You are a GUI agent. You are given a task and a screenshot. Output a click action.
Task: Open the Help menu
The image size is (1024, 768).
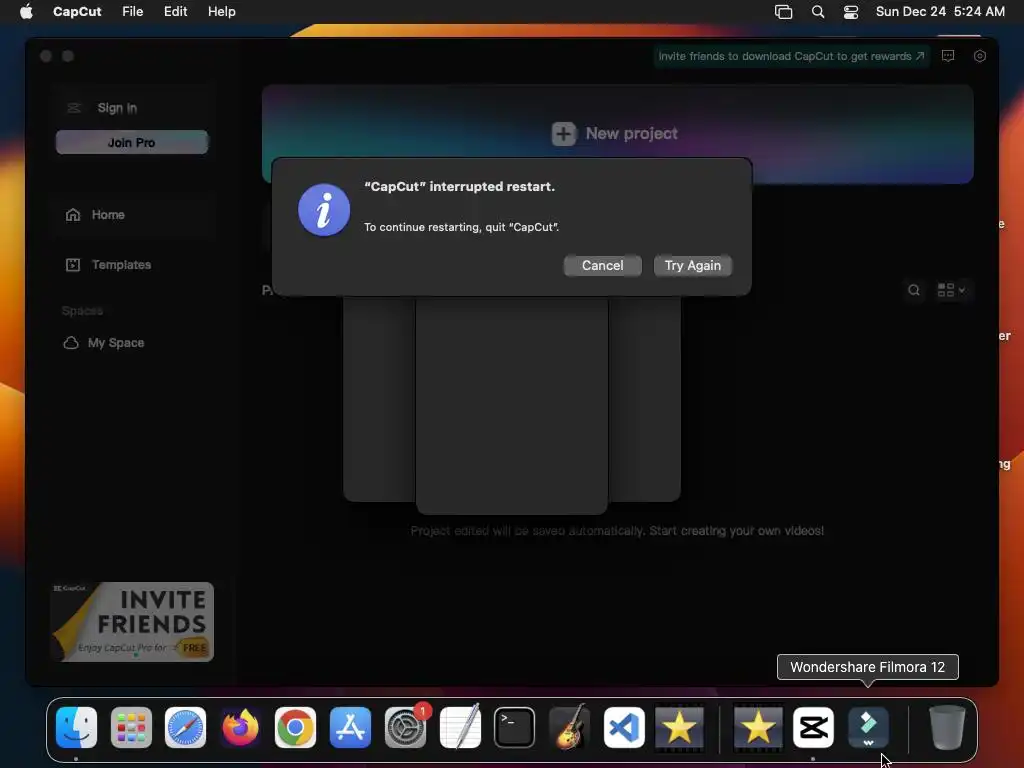(221, 12)
